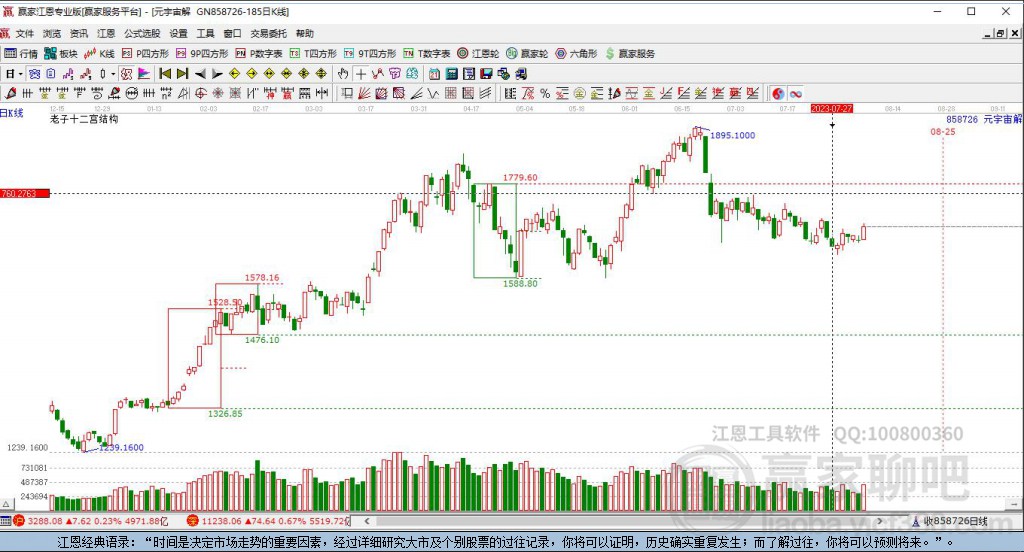The image size is (1024, 552).
Task: Open the 江恩轮 Gann wheel
Action: [x=478, y=54]
